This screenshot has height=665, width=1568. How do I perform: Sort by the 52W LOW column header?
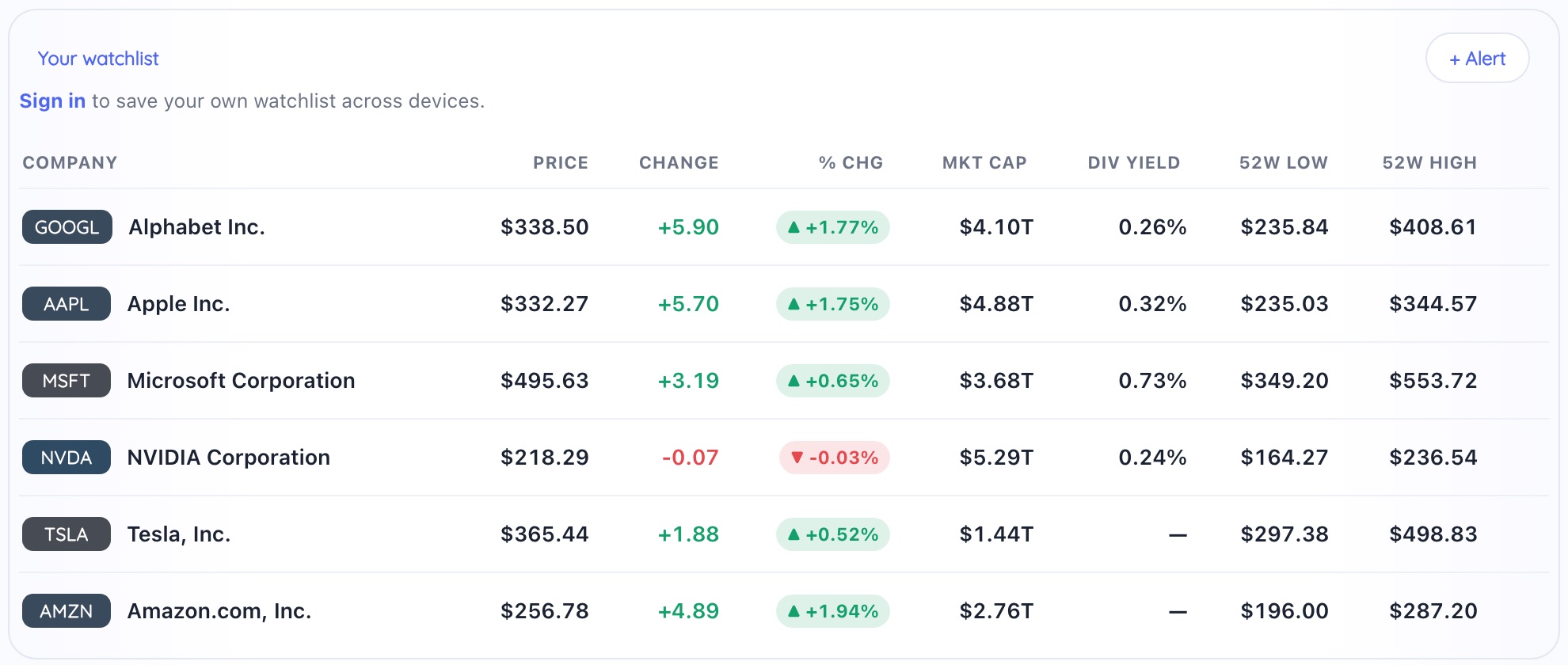[1284, 163]
